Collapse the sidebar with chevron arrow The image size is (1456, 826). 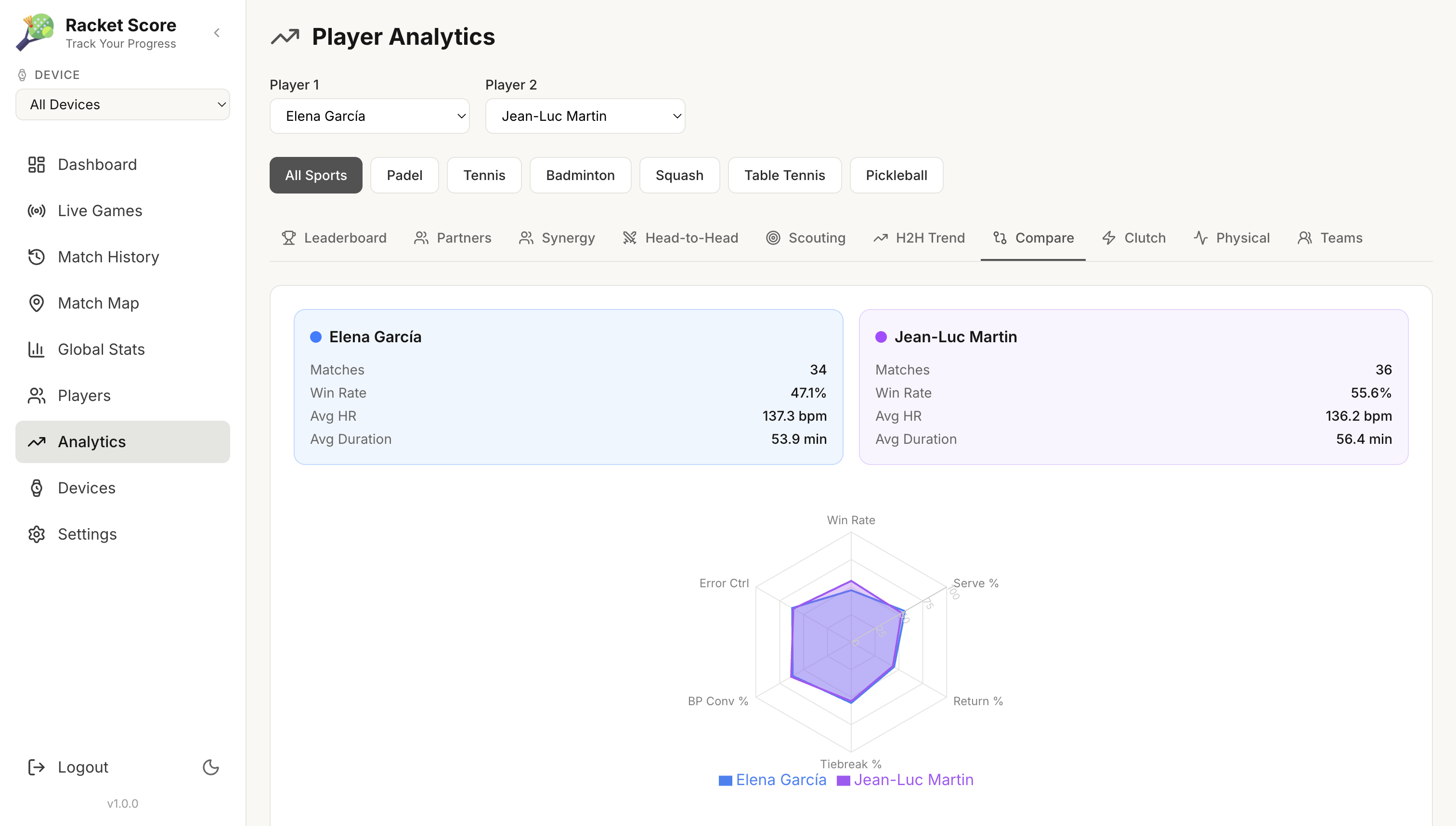(217, 33)
